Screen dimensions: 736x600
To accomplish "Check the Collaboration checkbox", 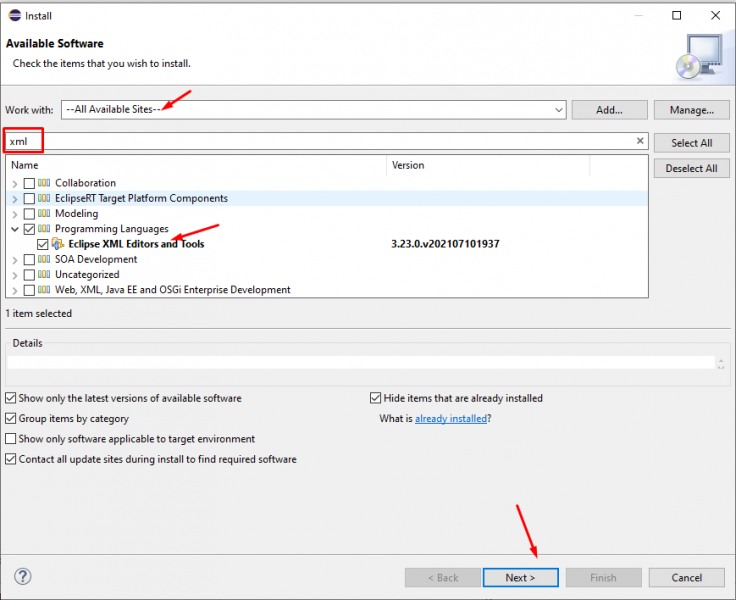I will click(29, 183).
